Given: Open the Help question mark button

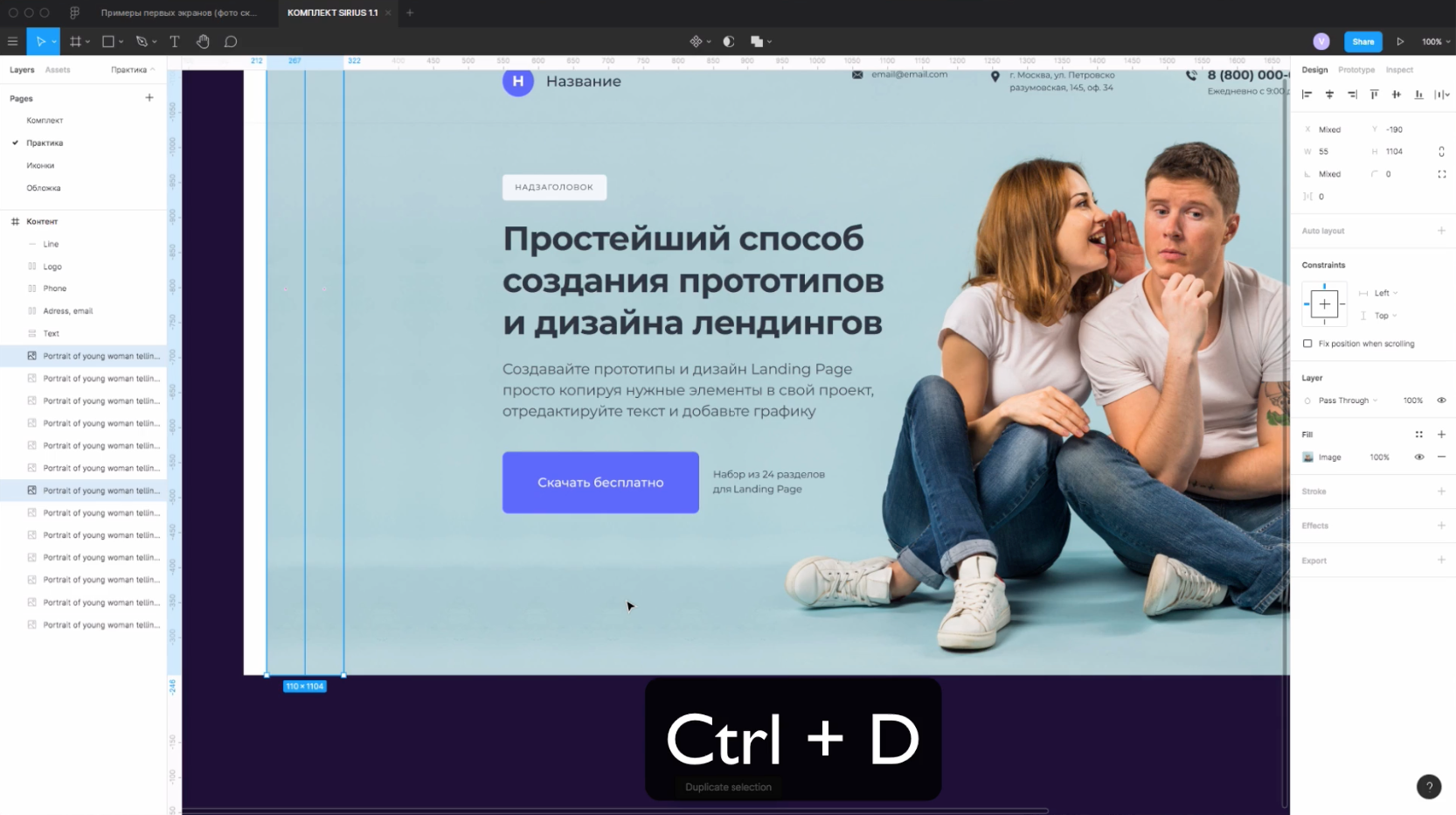Looking at the screenshot, I should (1429, 786).
